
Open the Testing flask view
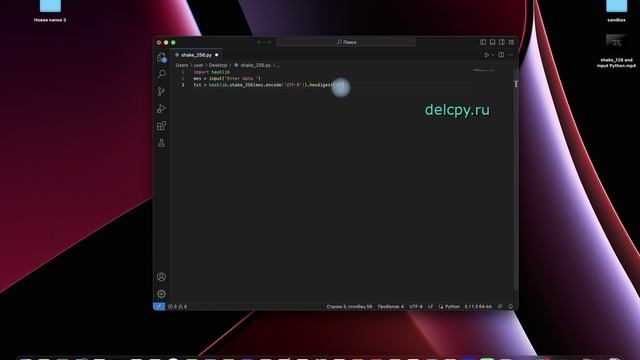point(162,143)
